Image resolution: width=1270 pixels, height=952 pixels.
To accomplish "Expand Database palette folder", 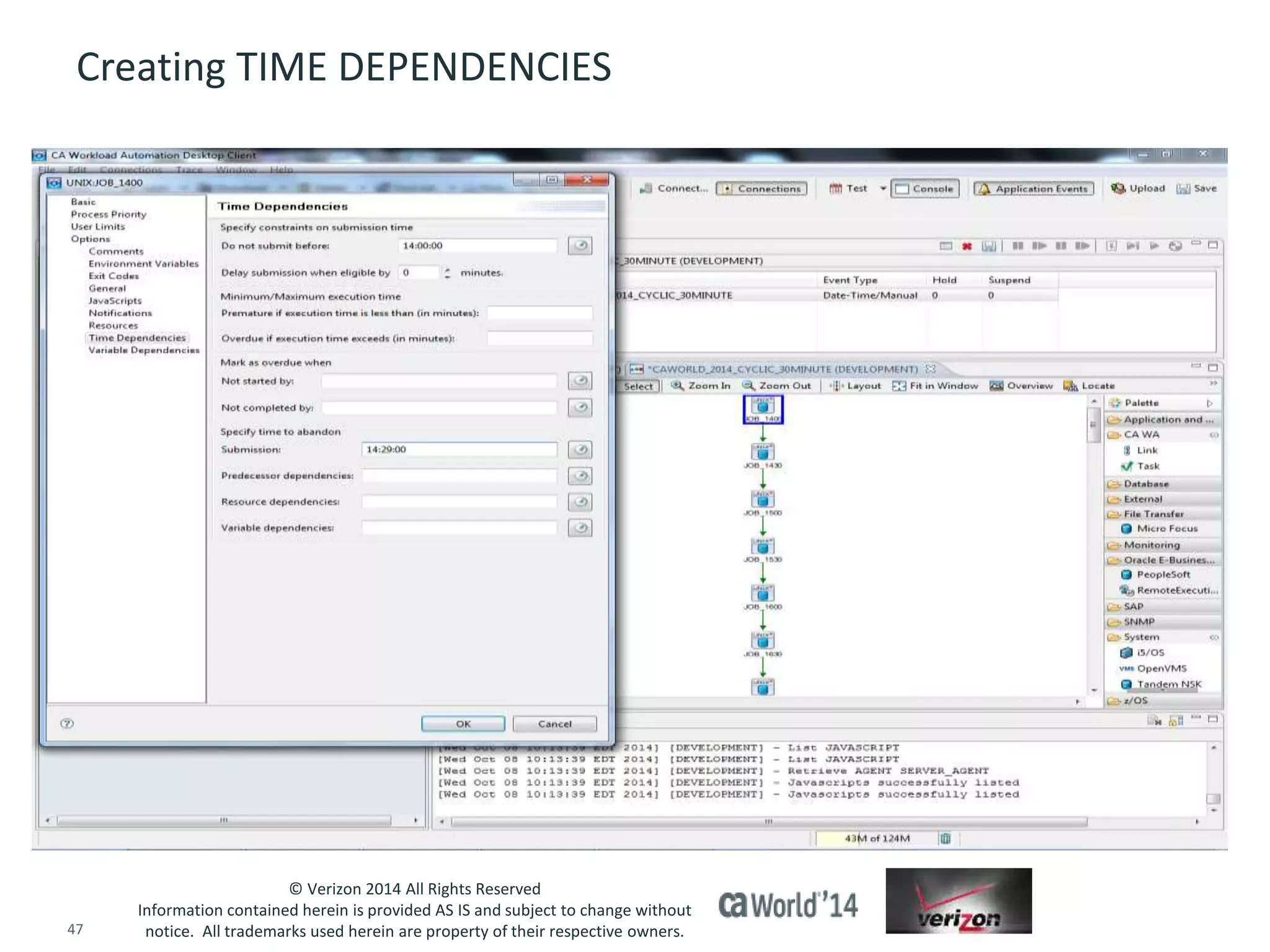I will pos(1163,484).
